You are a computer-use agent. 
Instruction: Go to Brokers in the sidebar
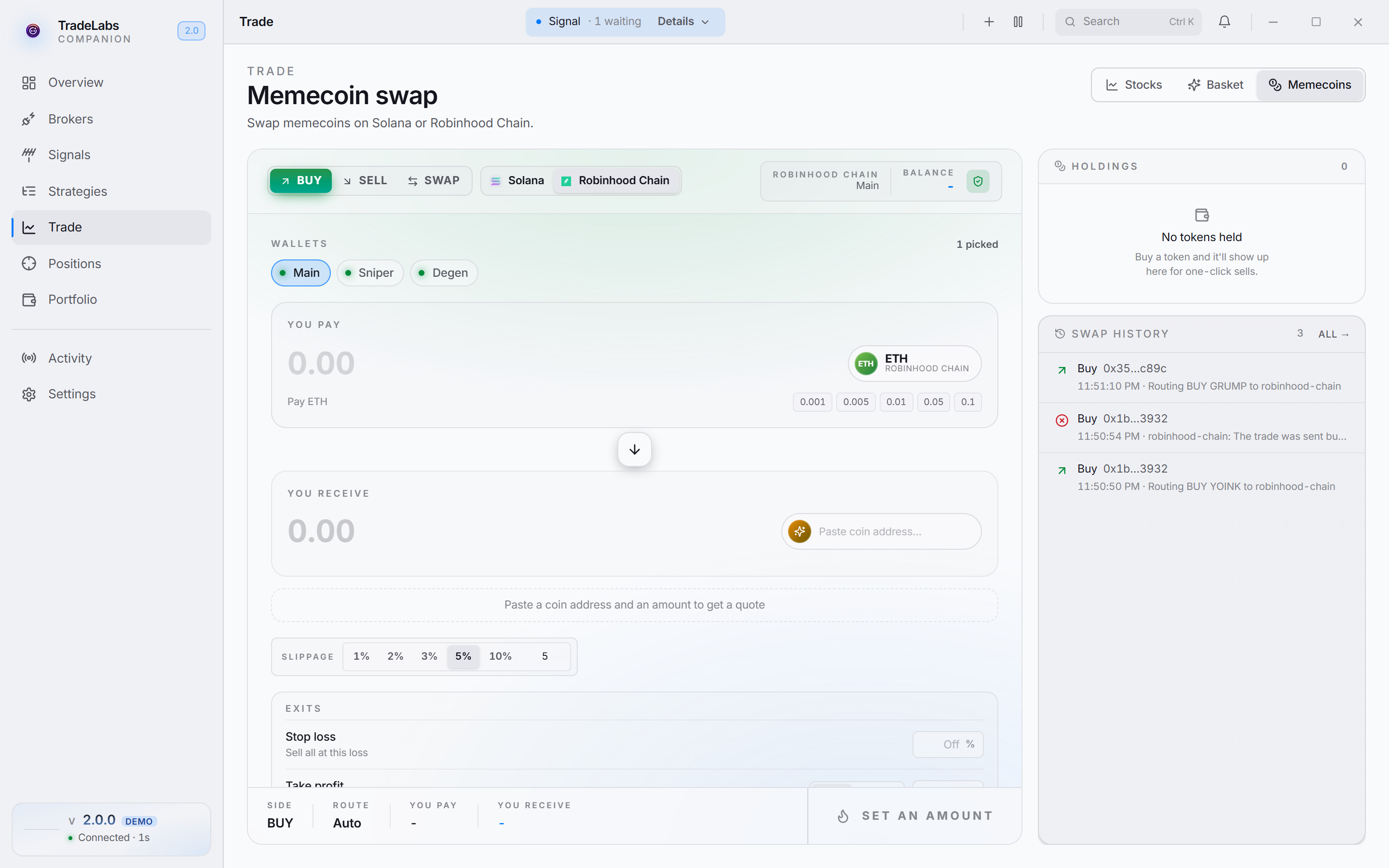(x=111, y=119)
